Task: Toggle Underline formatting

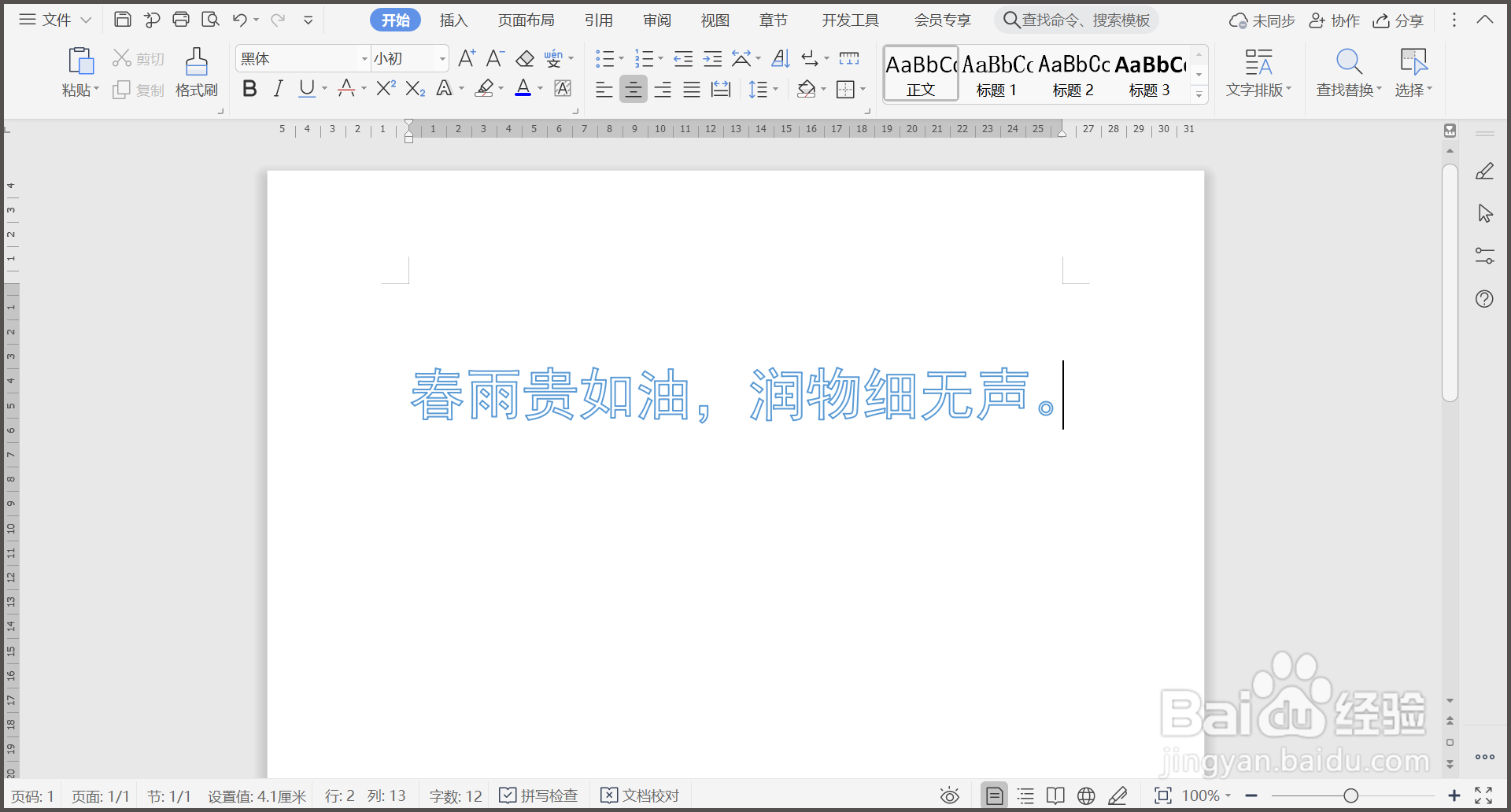Action: click(307, 89)
